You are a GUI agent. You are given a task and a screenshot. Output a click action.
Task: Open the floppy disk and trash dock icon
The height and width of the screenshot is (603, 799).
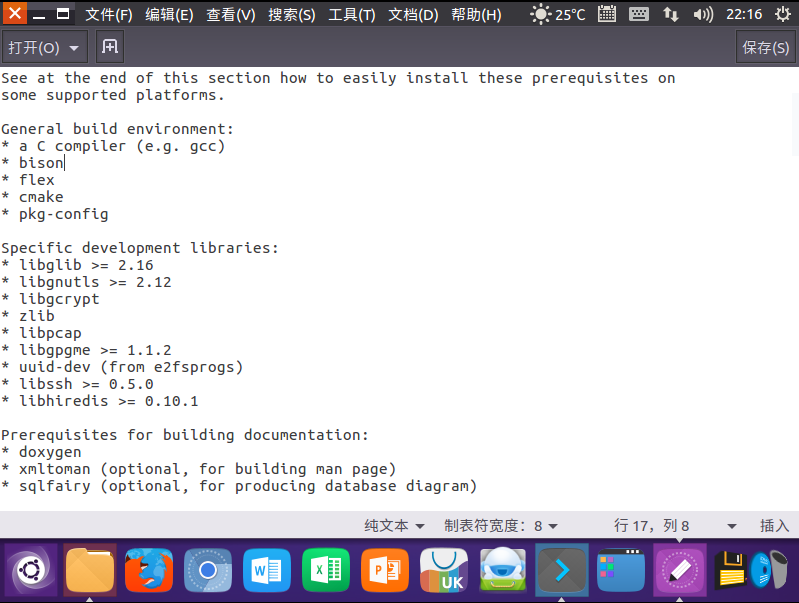[752, 570]
